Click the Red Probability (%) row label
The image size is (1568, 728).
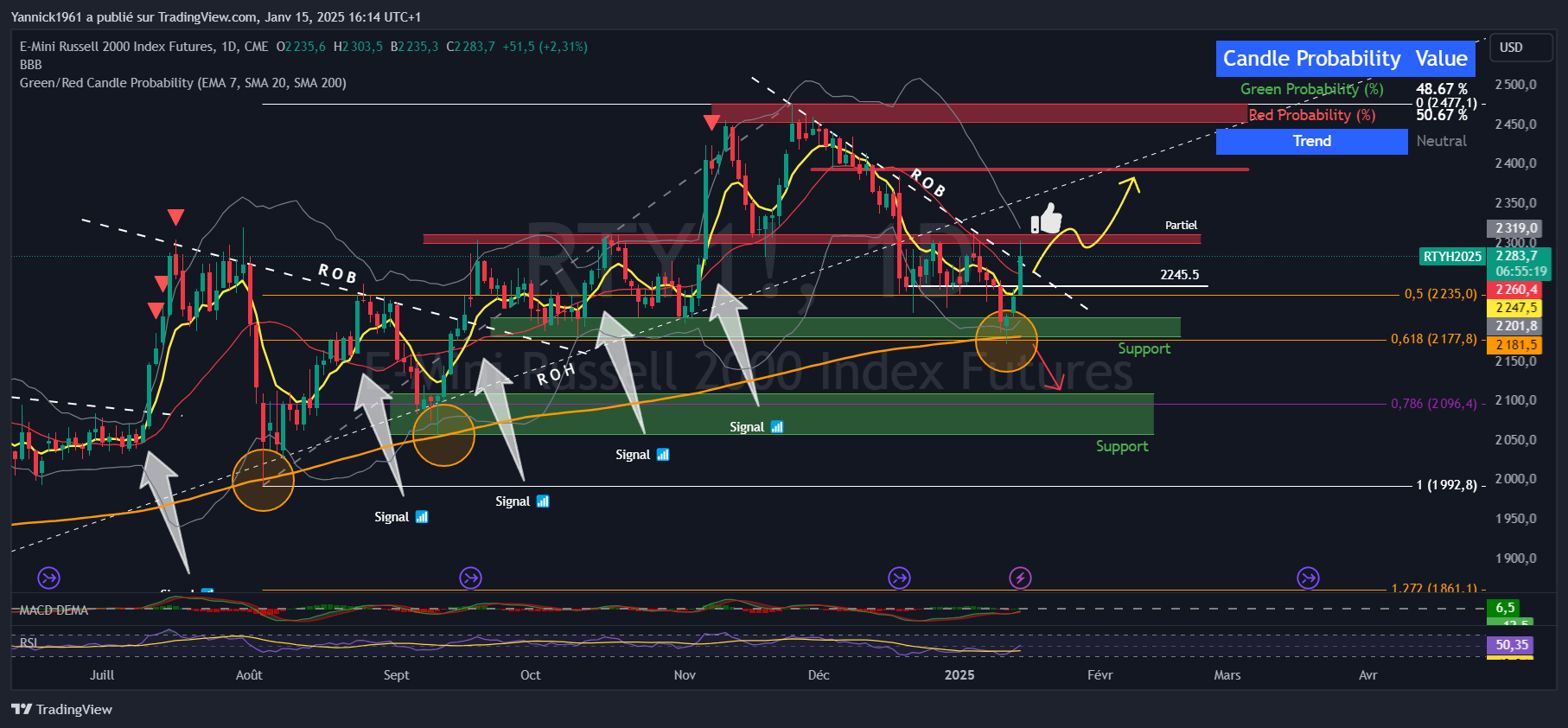click(1312, 115)
